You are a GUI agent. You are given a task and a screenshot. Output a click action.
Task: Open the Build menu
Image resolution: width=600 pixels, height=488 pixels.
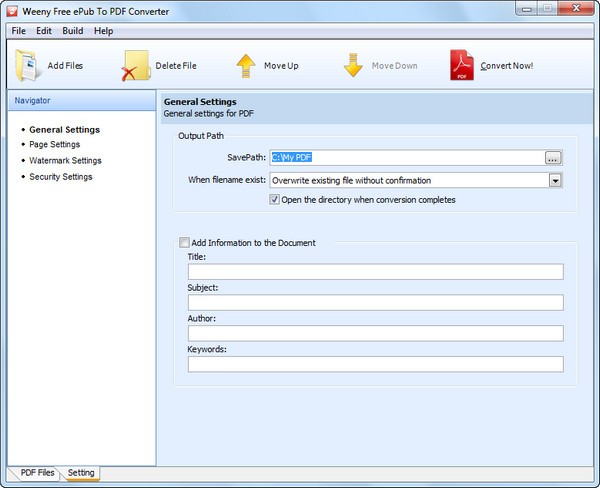pyautogui.click(x=73, y=31)
